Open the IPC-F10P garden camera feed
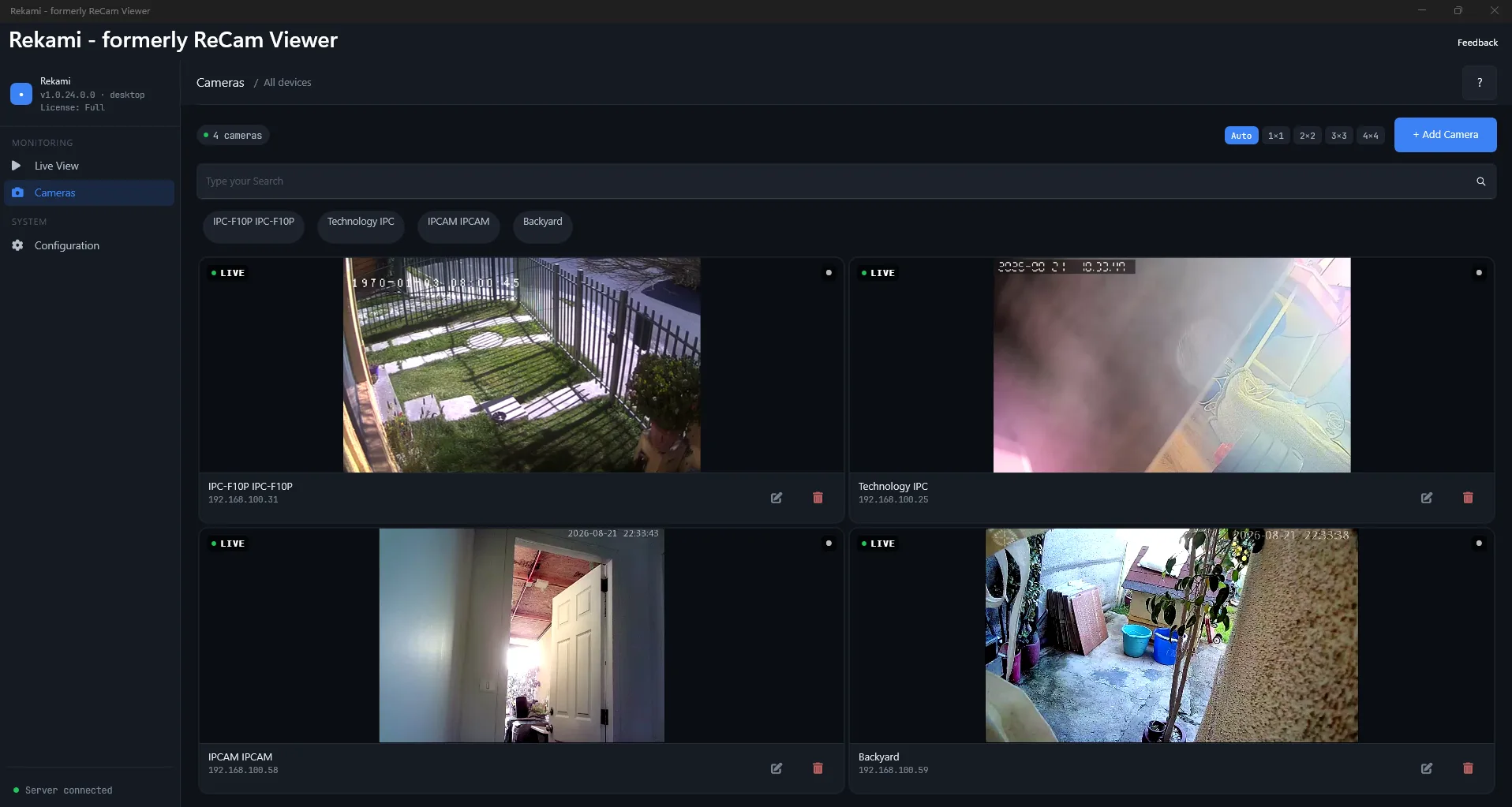The width and height of the screenshot is (1512, 807). click(522, 365)
